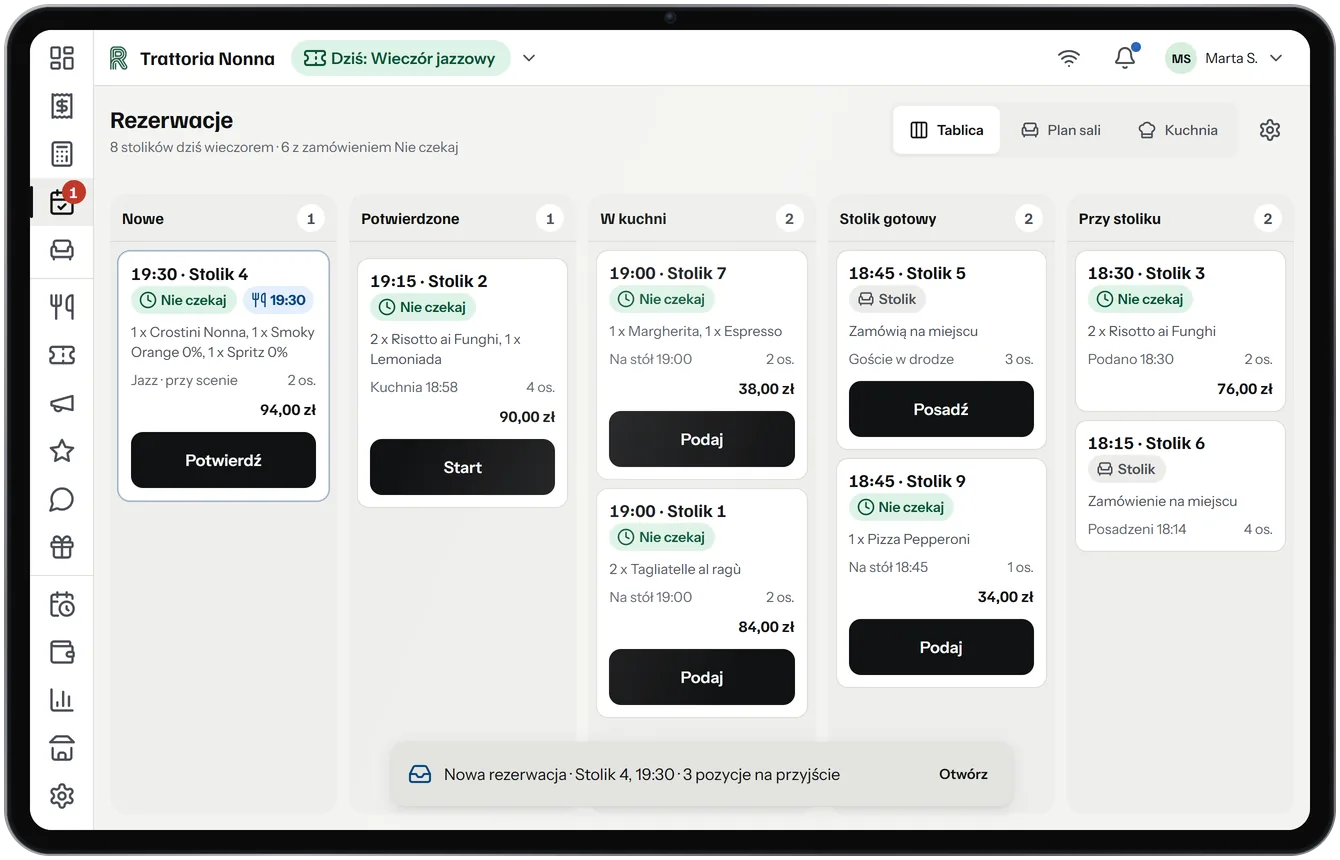Switch to the Kuchnia tab

pos(1178,130)
